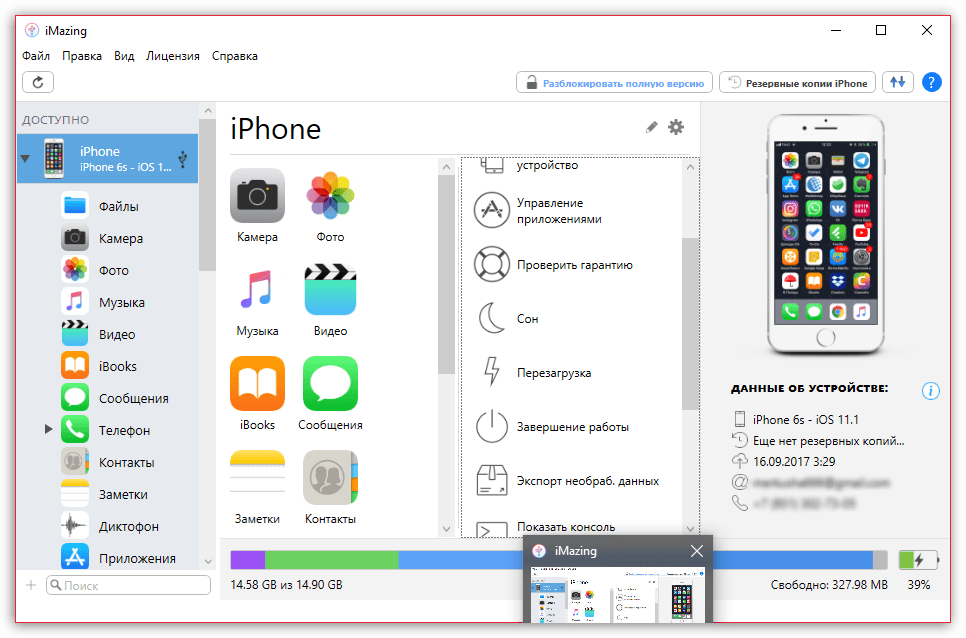Select the iPhone 6s device row
This screenshot has width=966, height=638.
coord(108,158)
